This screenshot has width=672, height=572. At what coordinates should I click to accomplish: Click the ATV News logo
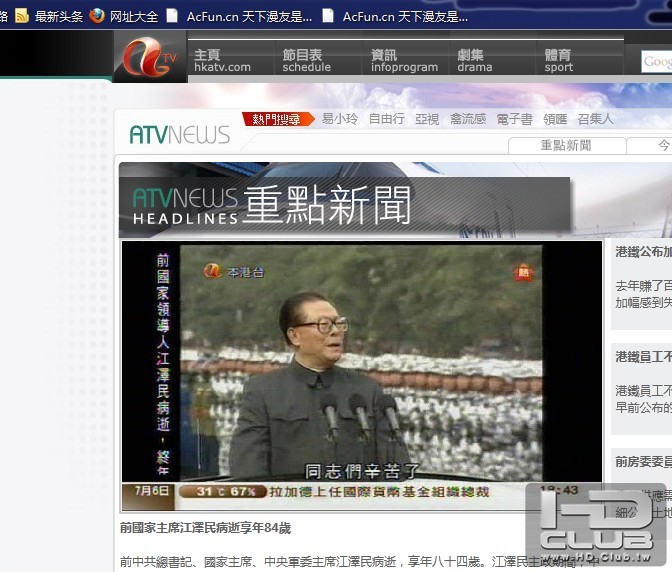pyautogui.click(x=180, y=135)
